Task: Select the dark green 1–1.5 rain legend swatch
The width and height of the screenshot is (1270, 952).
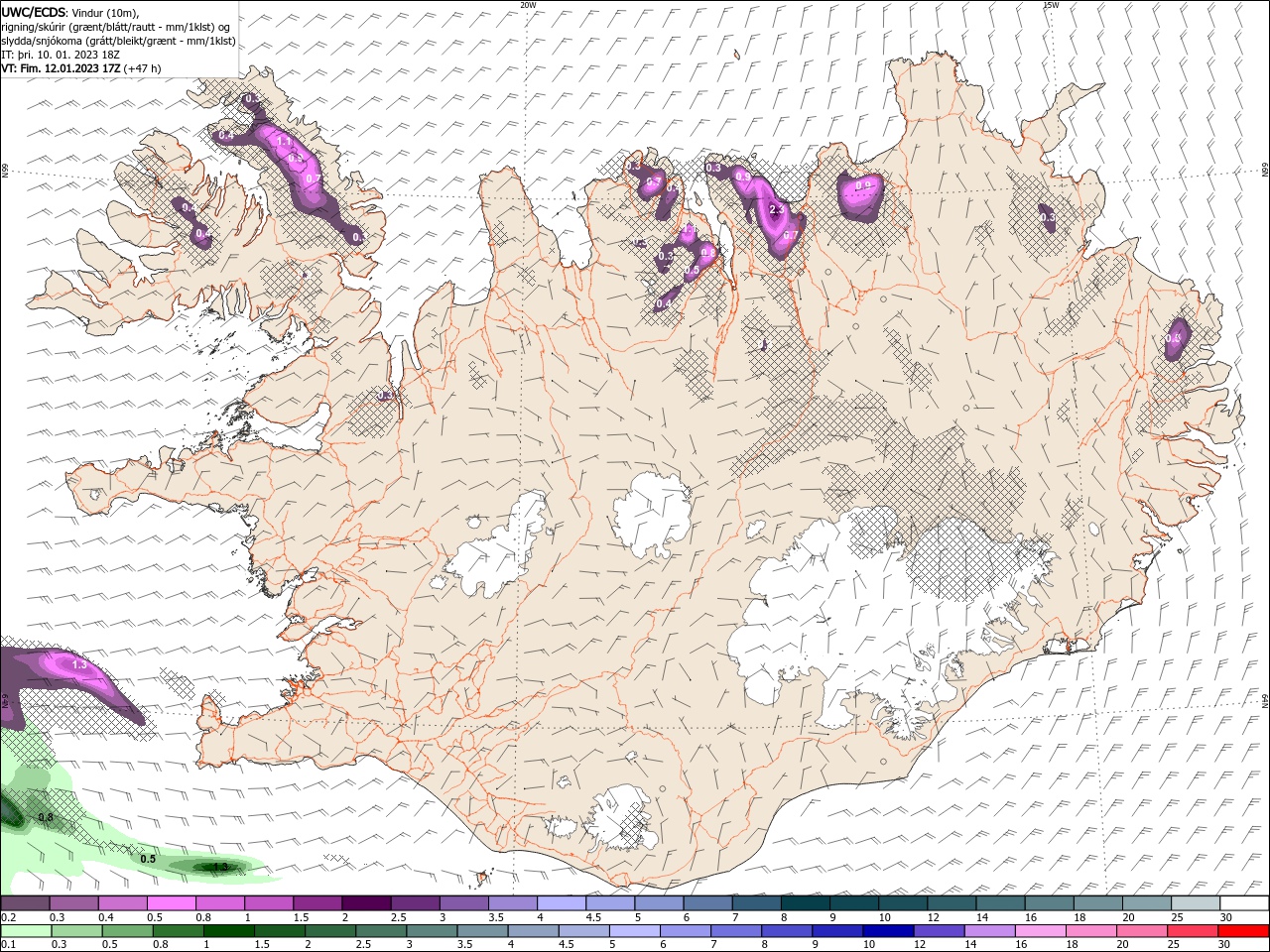Action: (x=228, y=931)
